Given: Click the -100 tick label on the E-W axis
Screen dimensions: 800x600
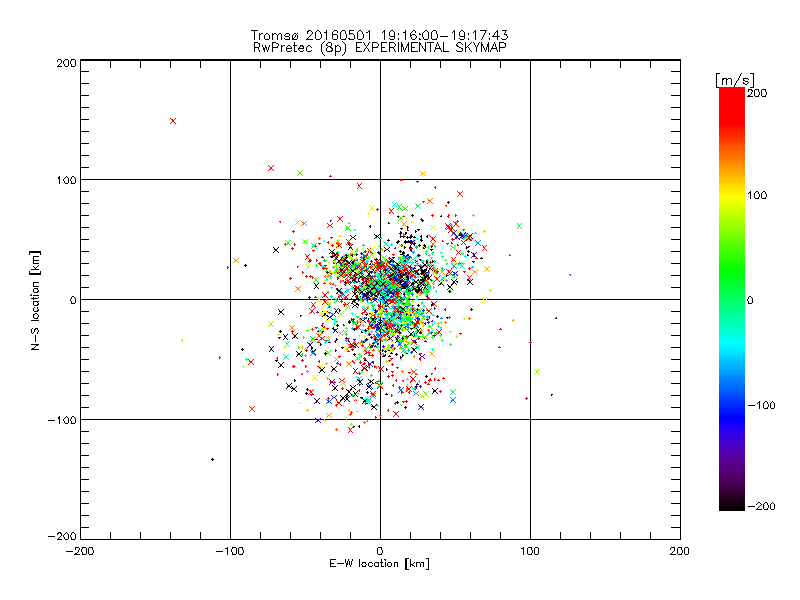Looking at the screenshot, I should (x=230, y=551).
